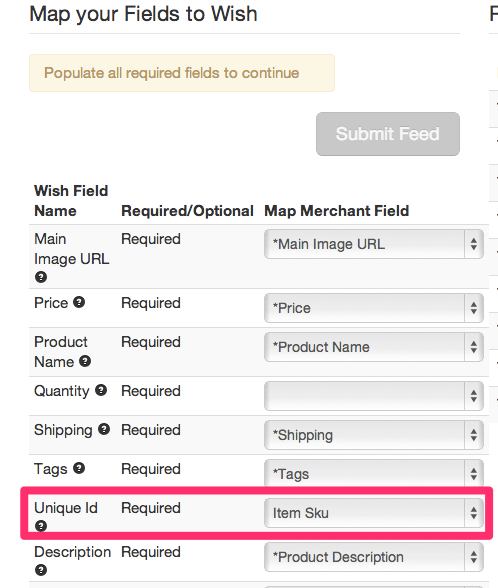This screenshot has height=588, width=498.
Task: Click the 'Populate all required fields' alert
Action: (x=182, y=73)
